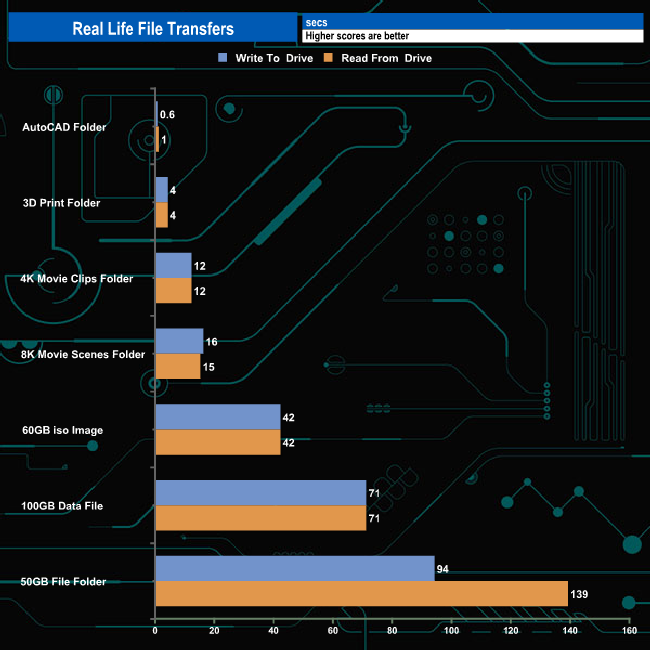Click the blue Write To Drive legend swatch
This screenshot has width=650, height=650.
223,58
